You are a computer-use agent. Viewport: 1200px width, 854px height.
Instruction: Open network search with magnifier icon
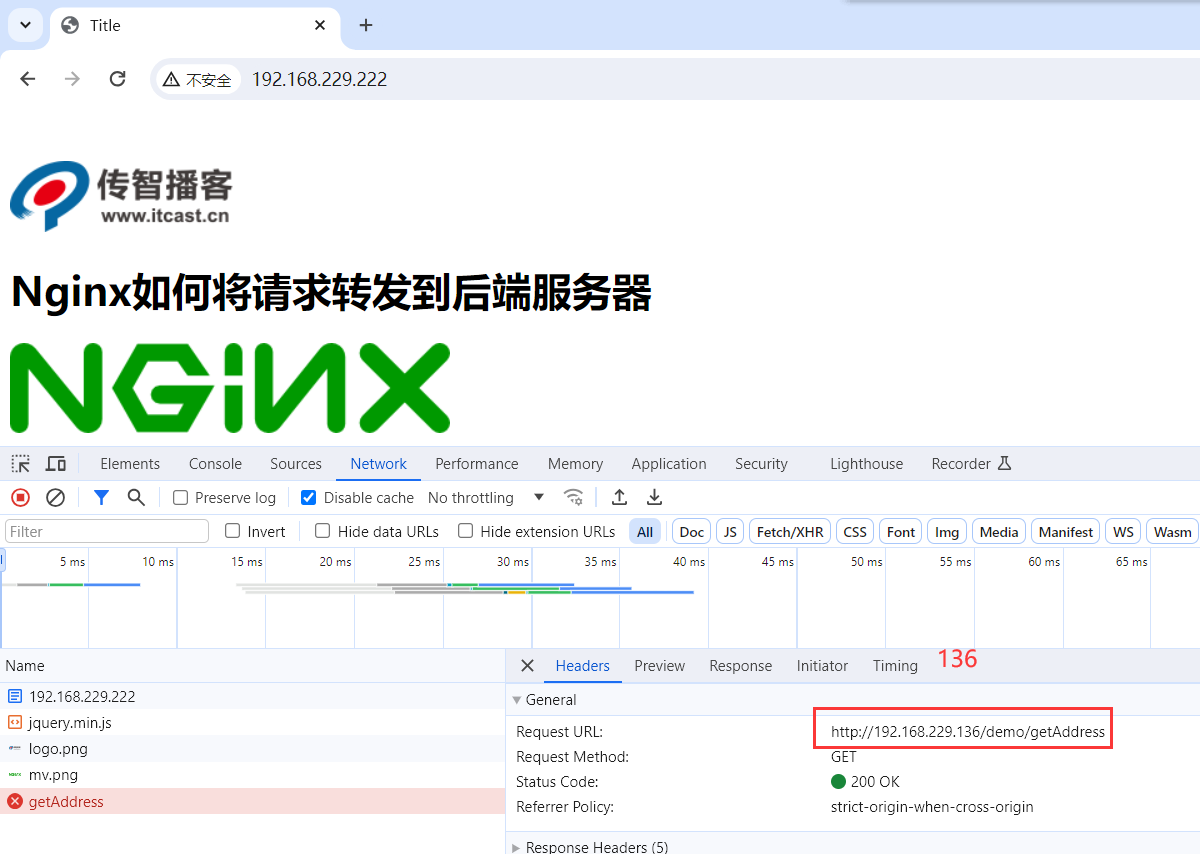point(136,497)
